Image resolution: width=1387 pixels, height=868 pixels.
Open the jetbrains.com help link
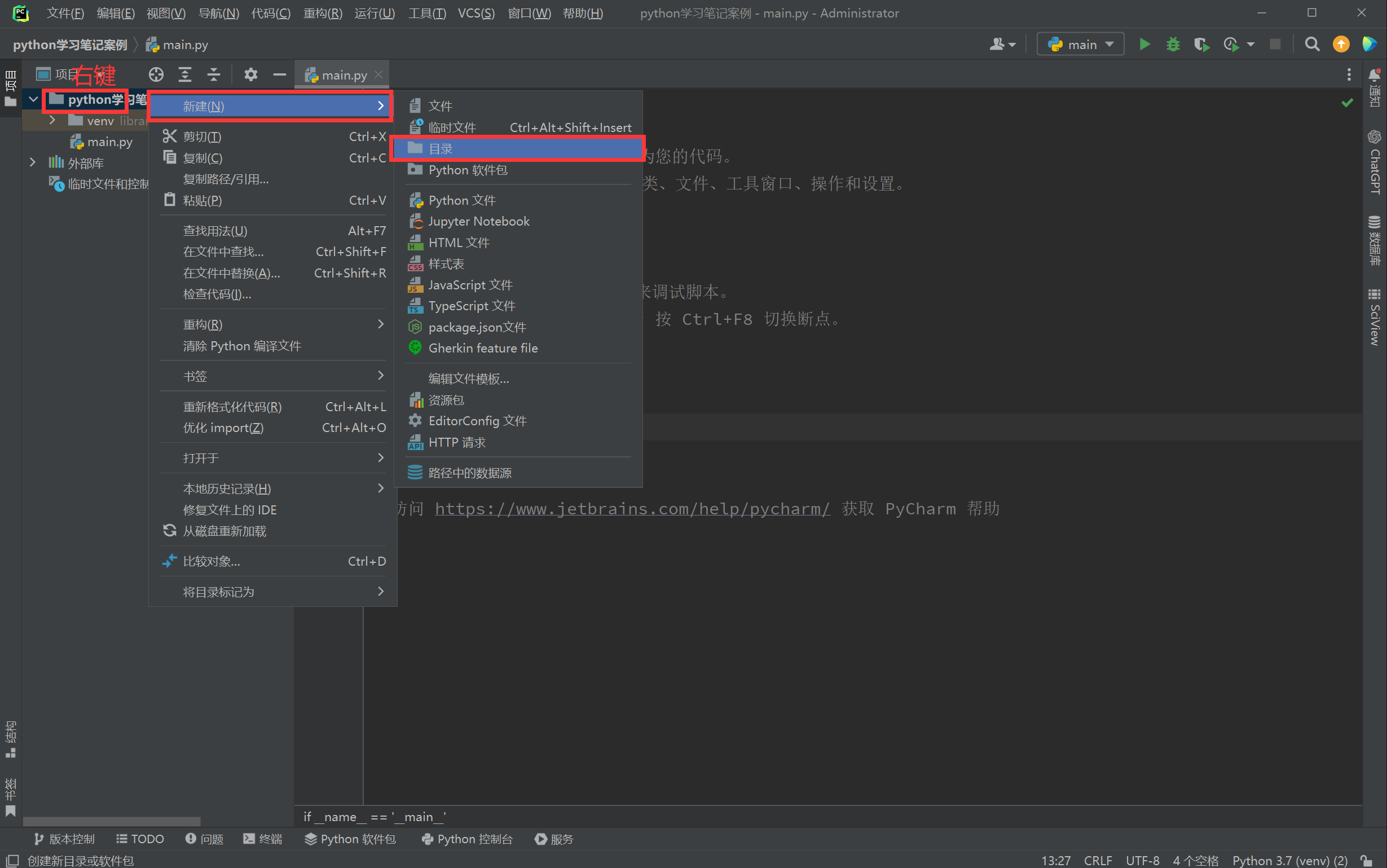(x=632, y=509)
